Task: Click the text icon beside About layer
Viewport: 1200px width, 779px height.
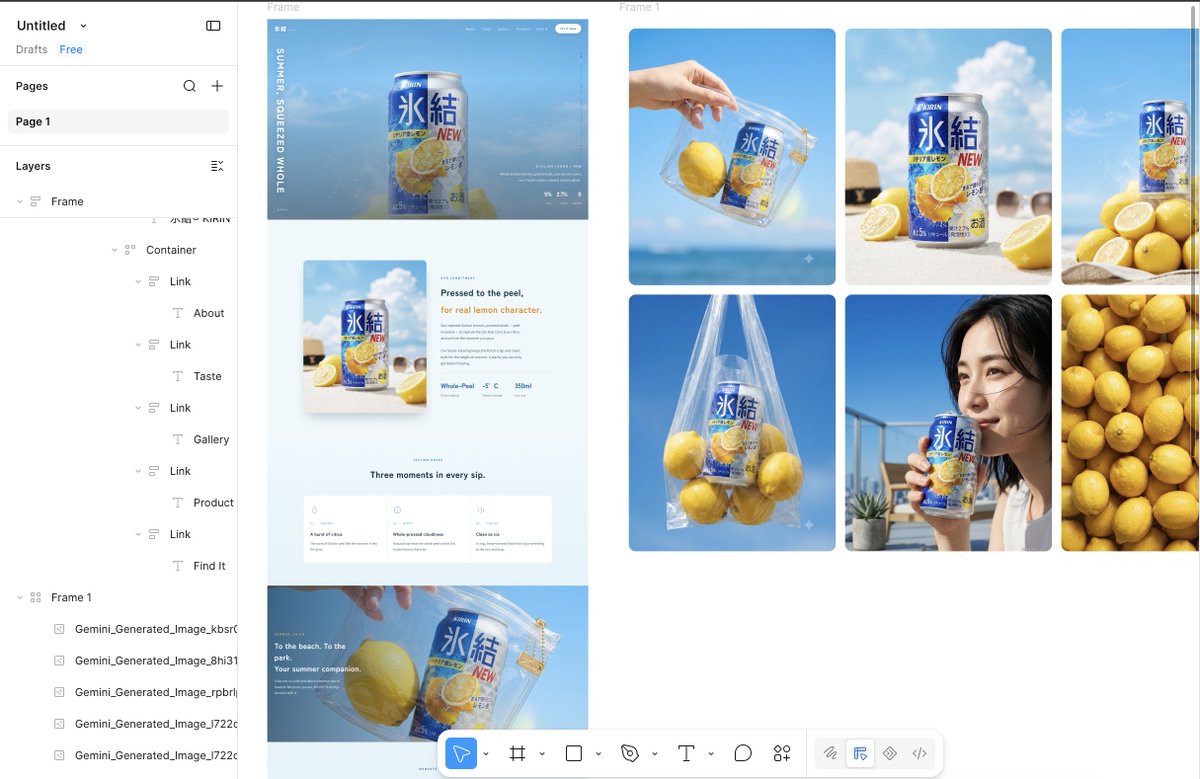Action: [178, 313]
